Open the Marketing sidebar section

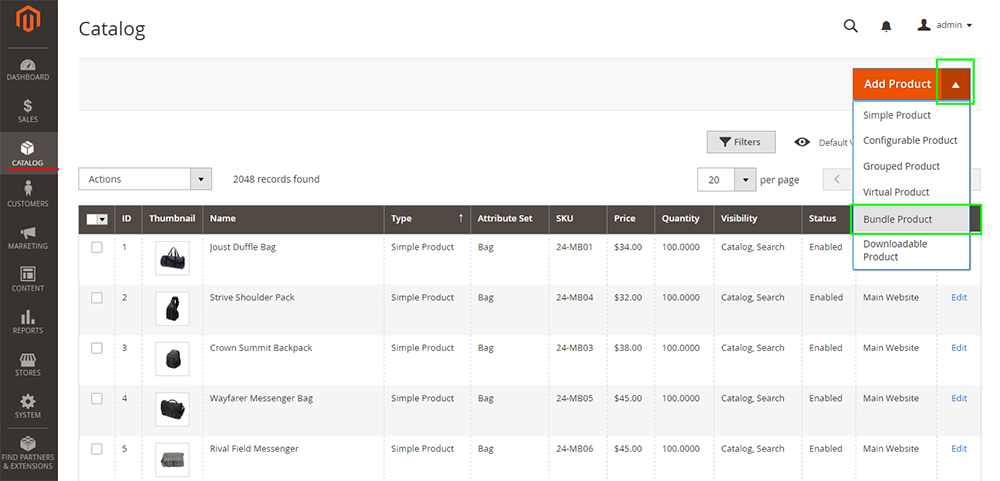tap(28, 237)
